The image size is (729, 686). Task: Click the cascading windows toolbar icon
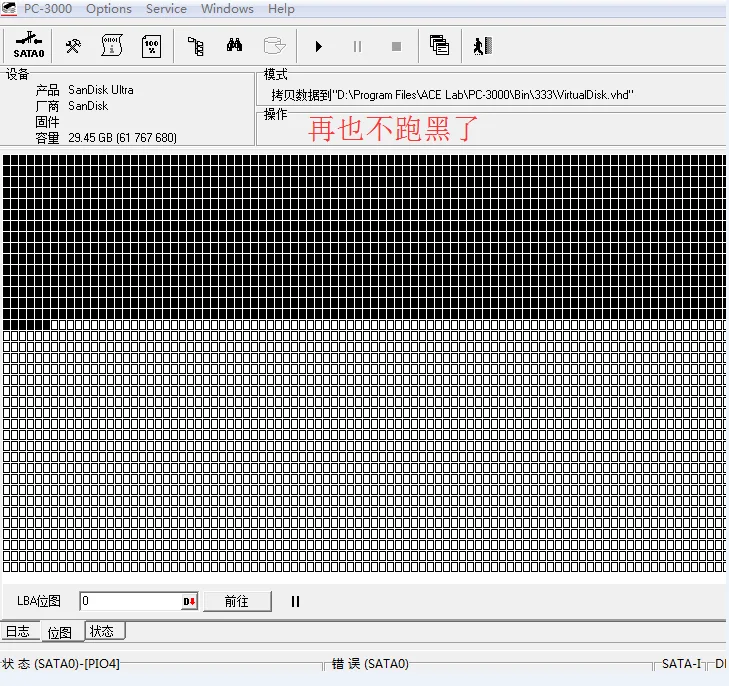click(438, 46)
